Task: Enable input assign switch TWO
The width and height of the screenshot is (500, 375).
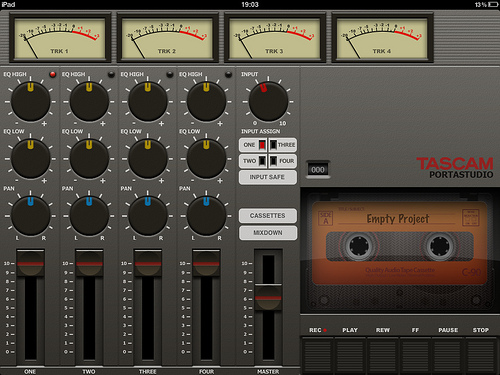Action: click(x=253, y=161)
